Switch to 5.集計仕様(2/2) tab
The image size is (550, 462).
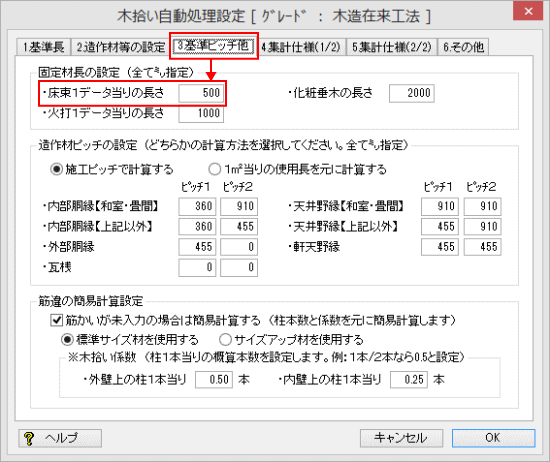tap(392, 47)
